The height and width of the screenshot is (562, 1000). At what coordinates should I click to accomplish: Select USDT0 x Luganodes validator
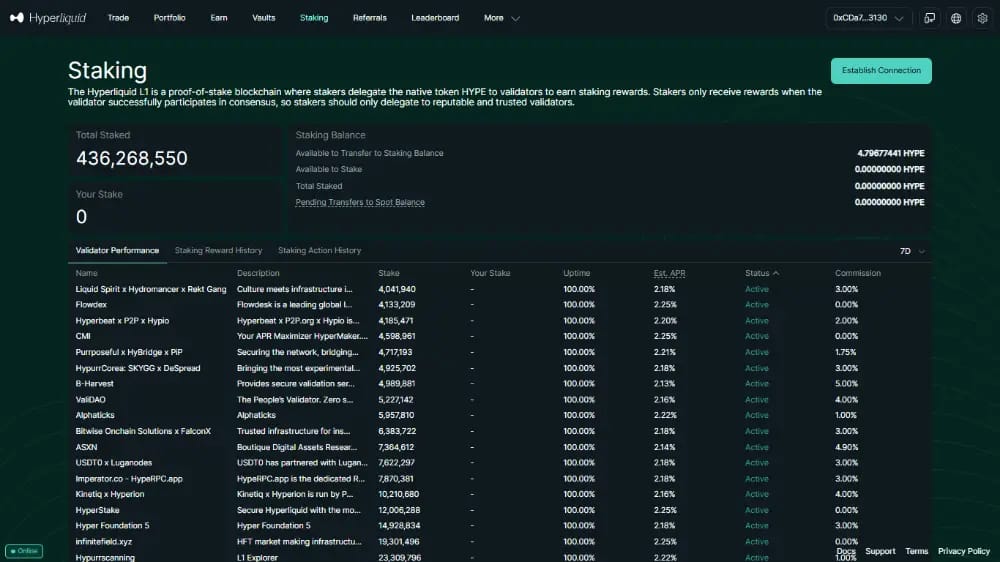[114, 463]
